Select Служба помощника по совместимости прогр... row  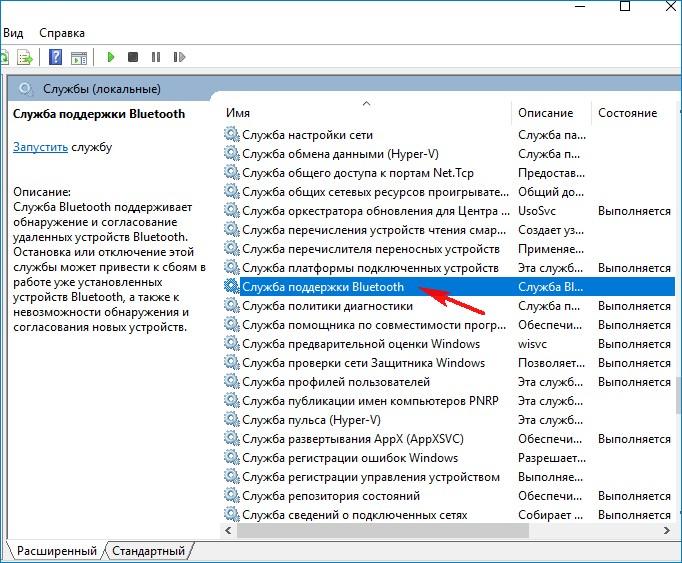click(x=449, y=325)
